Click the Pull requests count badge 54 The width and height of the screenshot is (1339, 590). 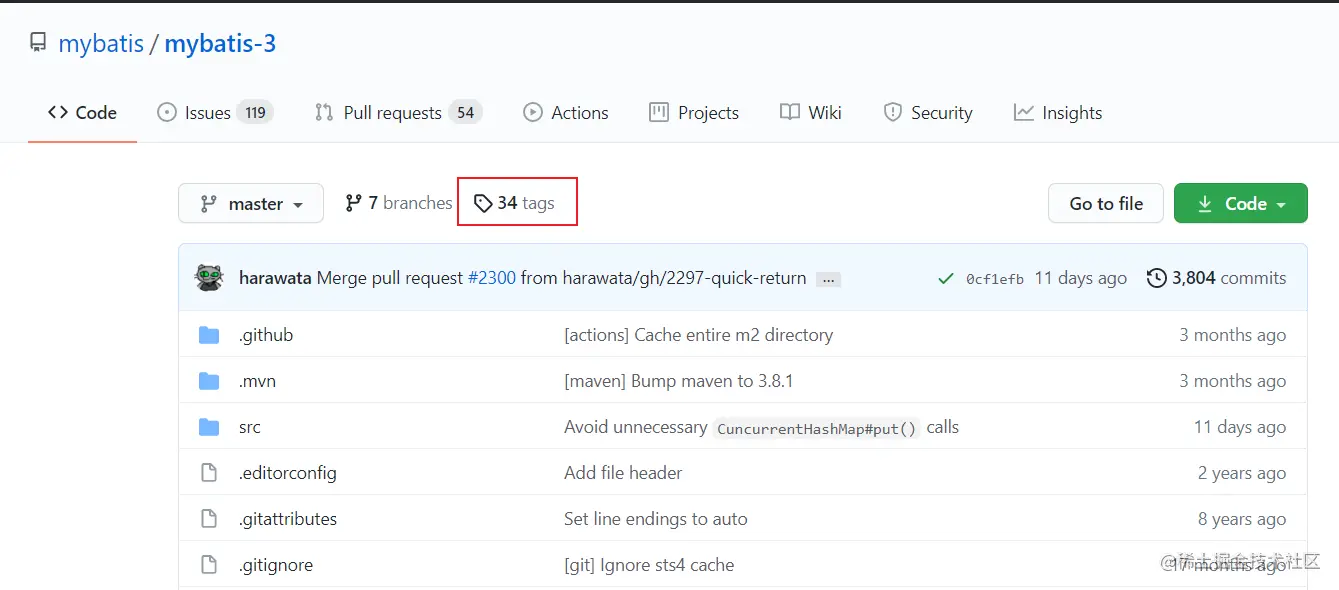pyautogui.click(x=465, y=113)
